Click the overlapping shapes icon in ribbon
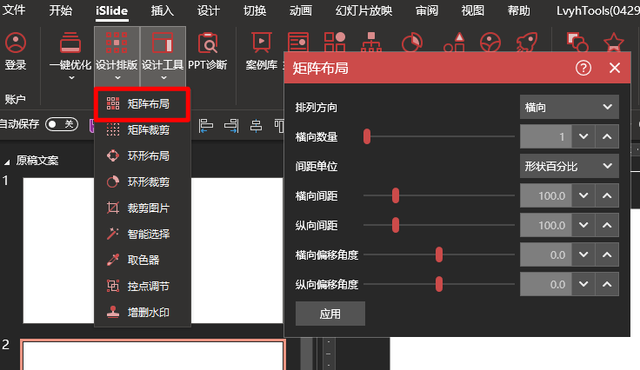This screenshot has width=640, height=370. 577,42
